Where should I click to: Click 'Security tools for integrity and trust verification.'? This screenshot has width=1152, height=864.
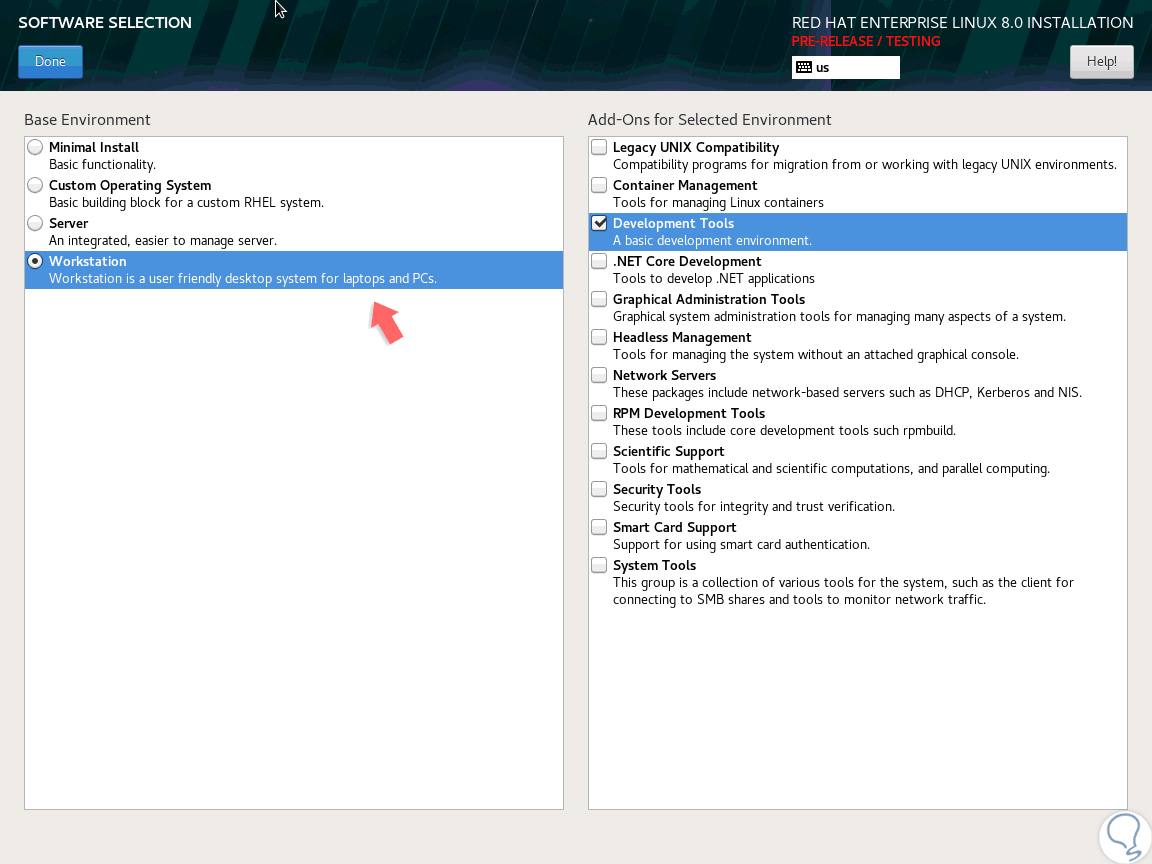(754, 507)
